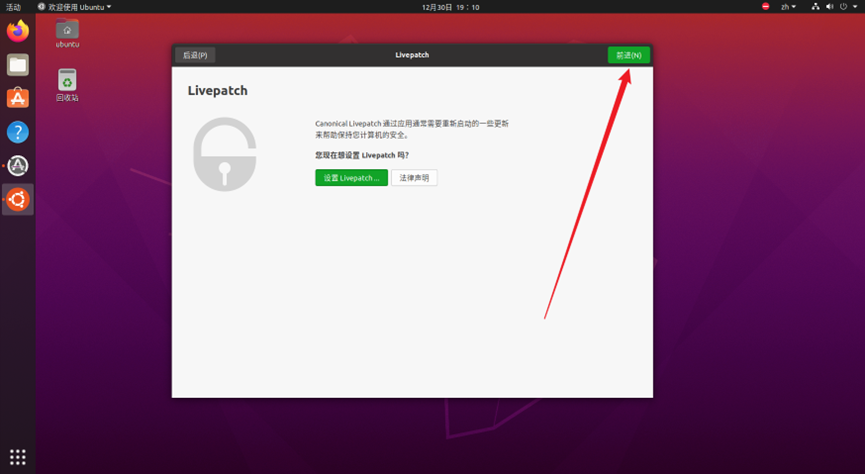The image size is (865, 474).
Task: Click the question 您现在想设置 Livepatch 吗?
Action: pos(362,156)
